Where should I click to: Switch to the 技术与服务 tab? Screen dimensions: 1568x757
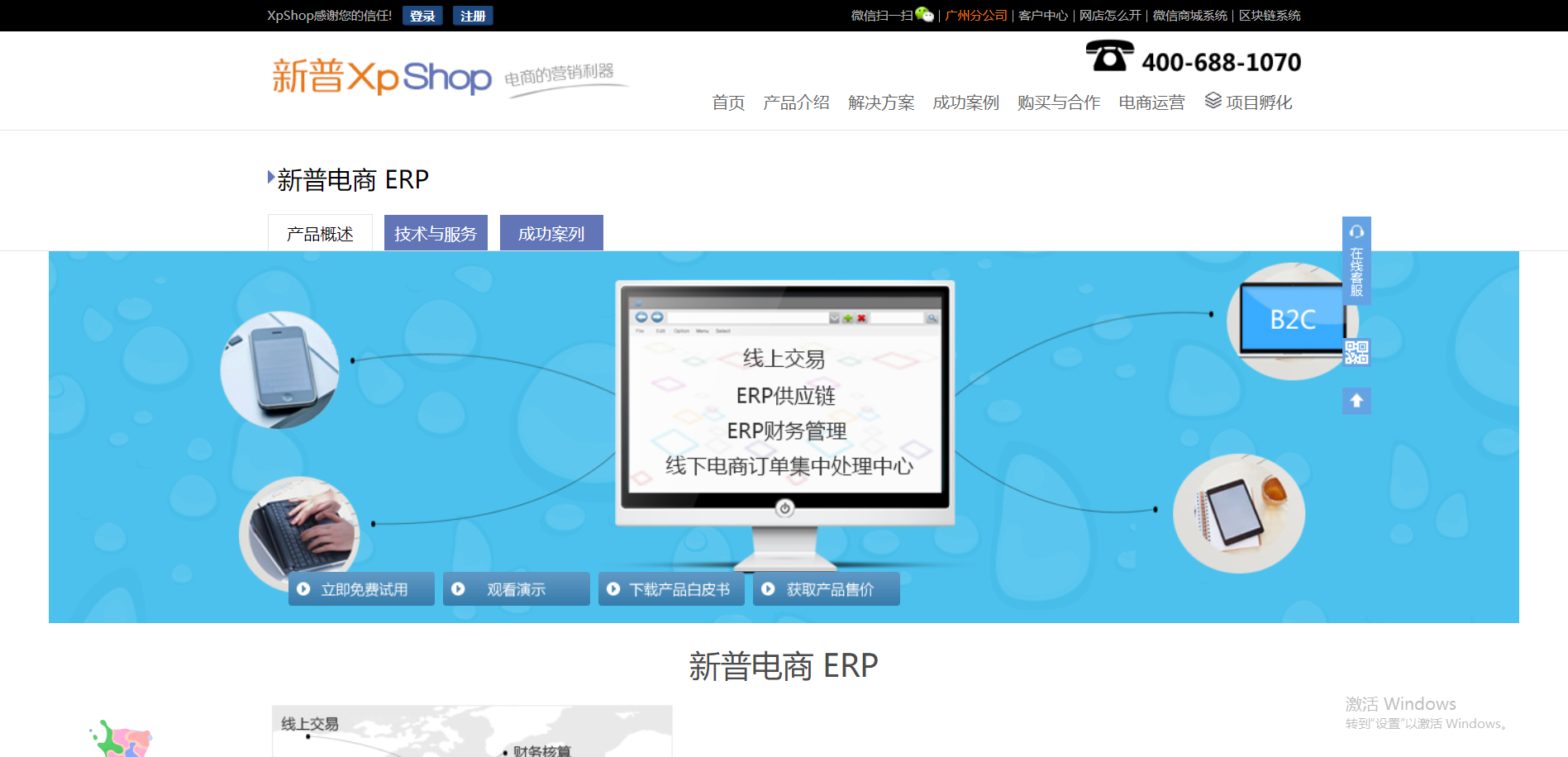[436, 233]
